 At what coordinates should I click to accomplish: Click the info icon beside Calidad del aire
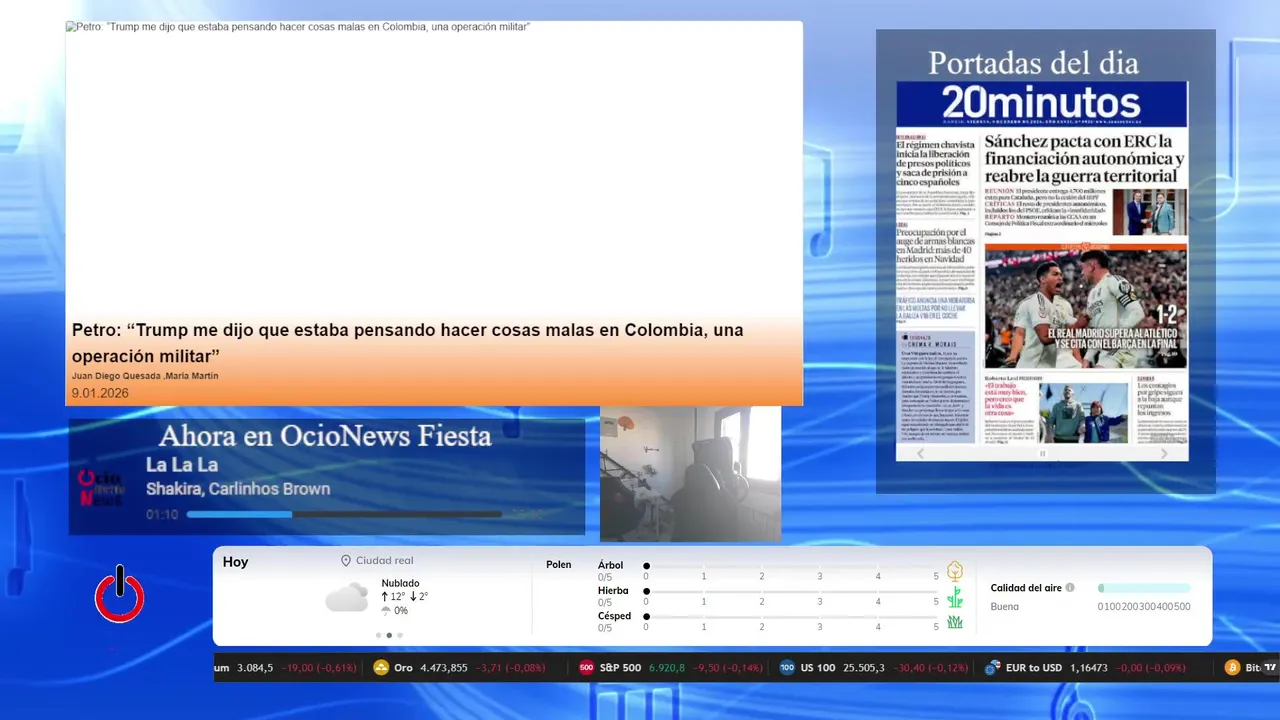point(1070,588)
